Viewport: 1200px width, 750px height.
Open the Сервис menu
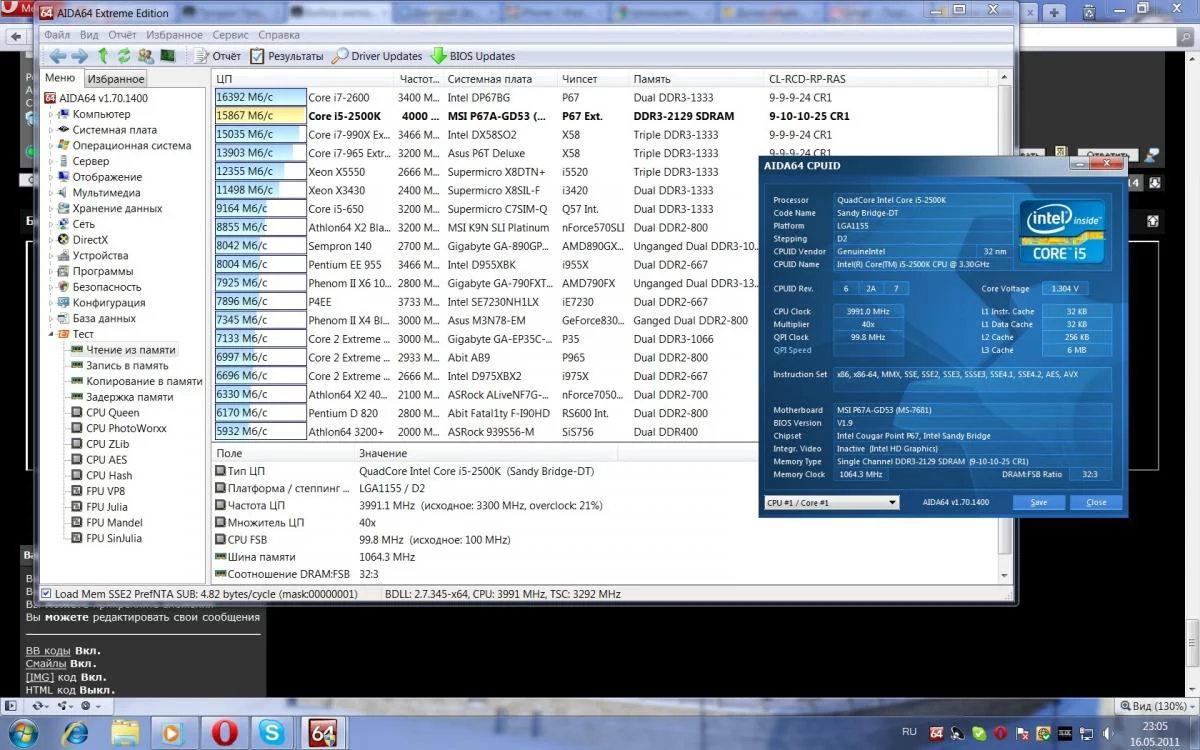[x=231, y=35]
